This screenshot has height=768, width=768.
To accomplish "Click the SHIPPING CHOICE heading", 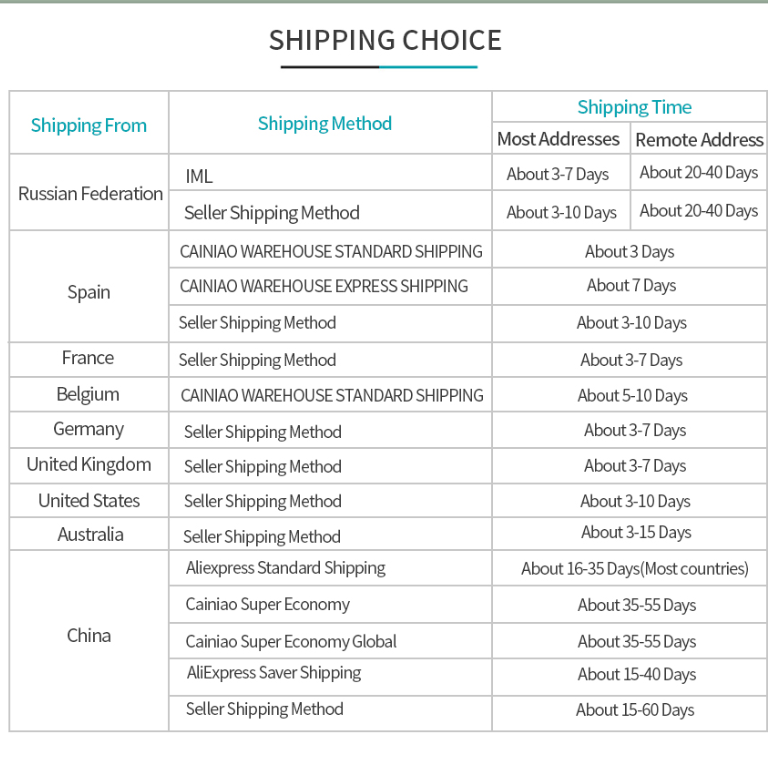I will pos(385,40).
